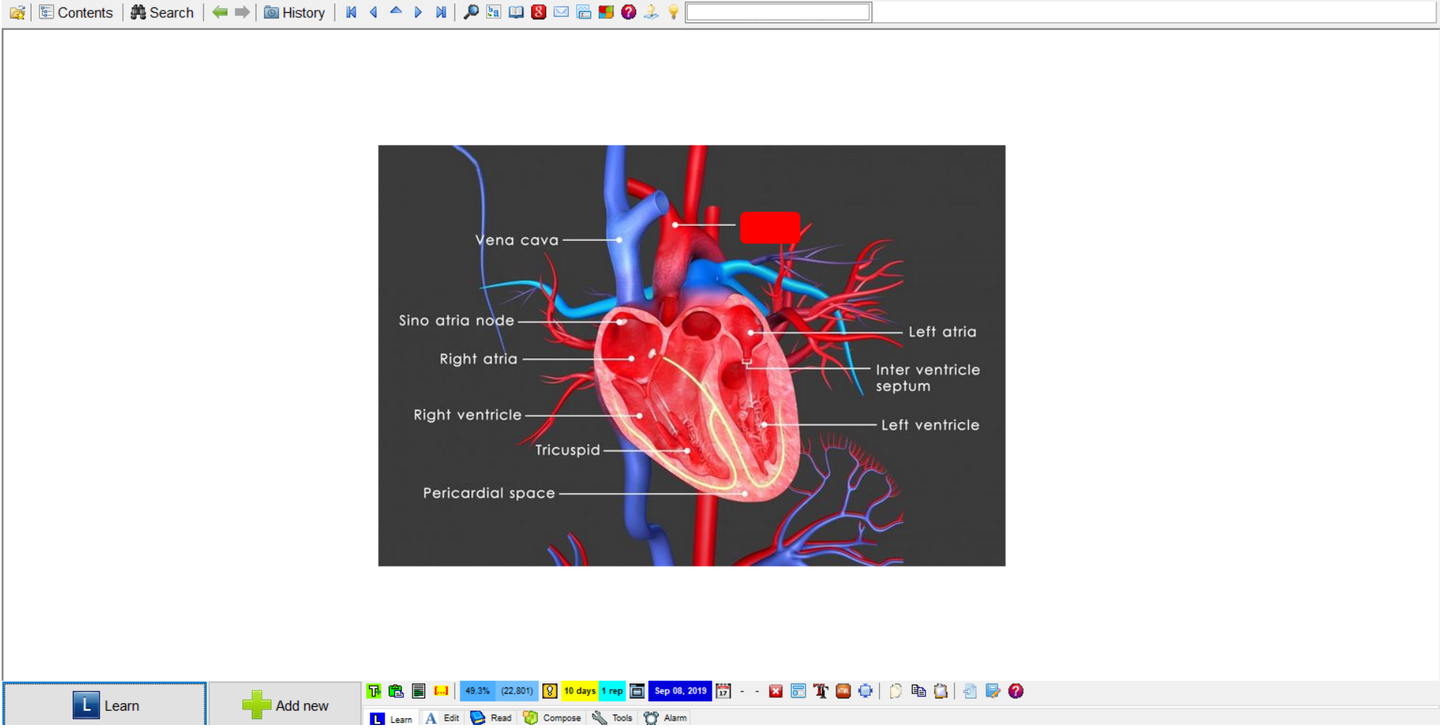The image size is (1440, 728).
Task: Go to the next element
Action: click(418, 13)
